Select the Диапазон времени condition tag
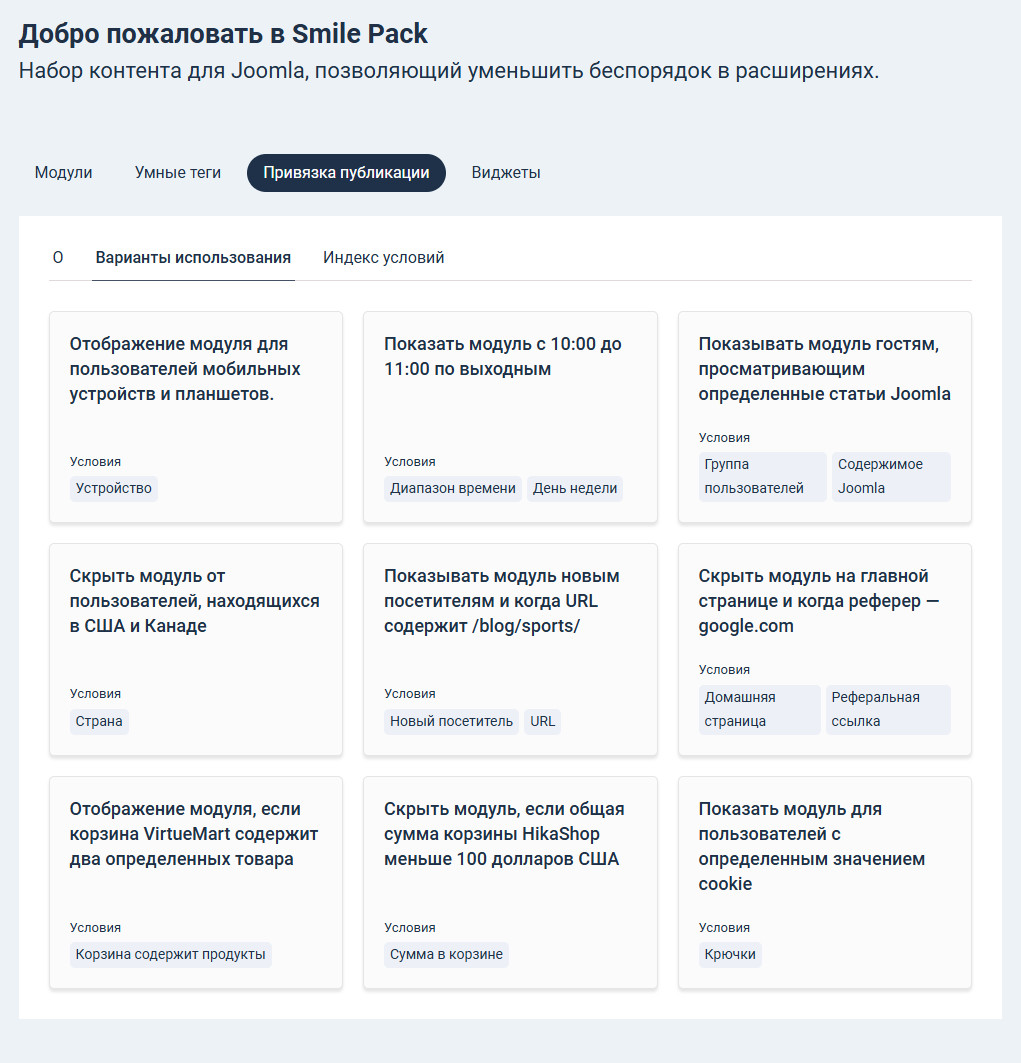Image resolution: width=1021 pixels, height=1063 pixels. [453, 488]
